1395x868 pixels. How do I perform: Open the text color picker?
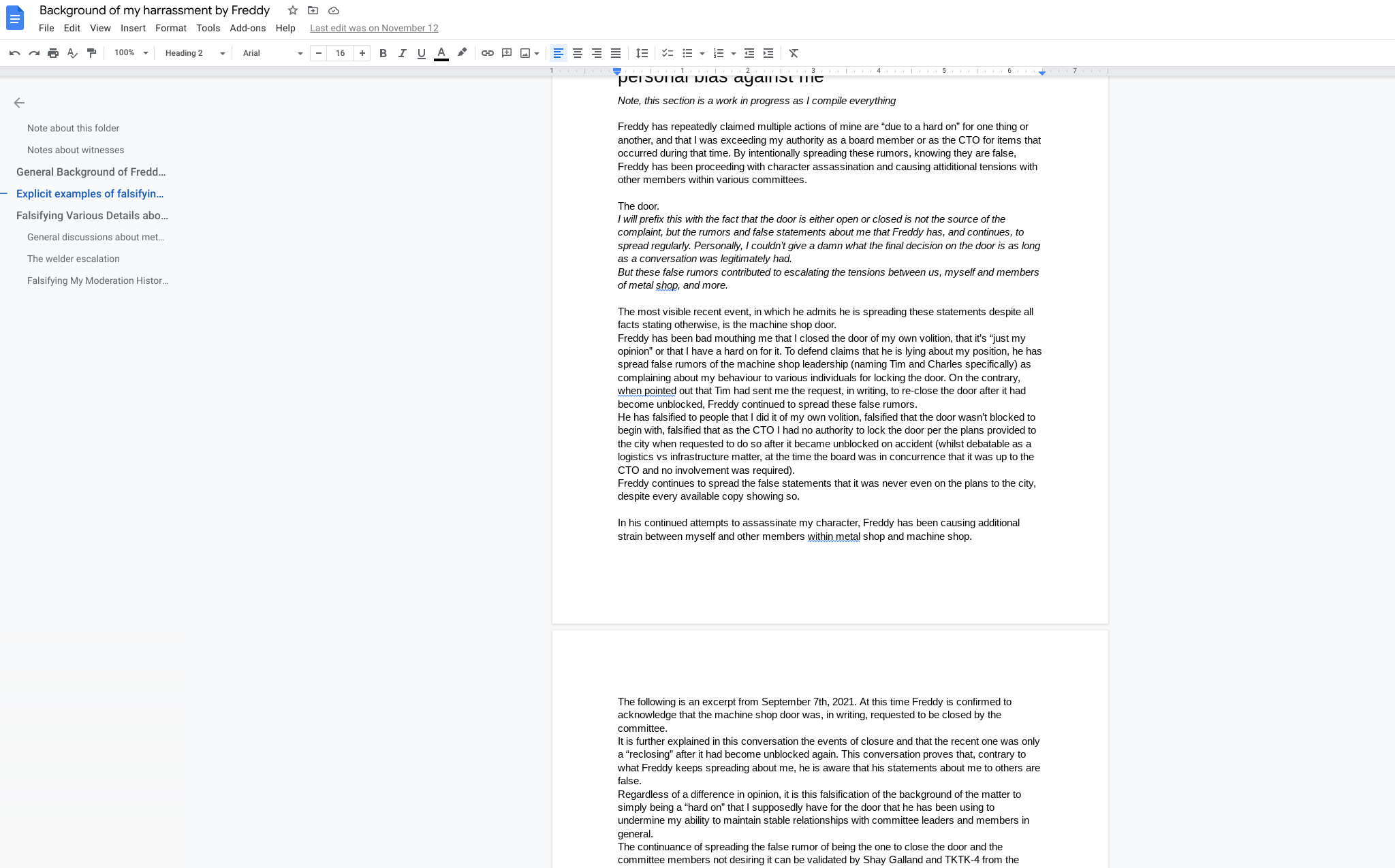coord(441,53)
